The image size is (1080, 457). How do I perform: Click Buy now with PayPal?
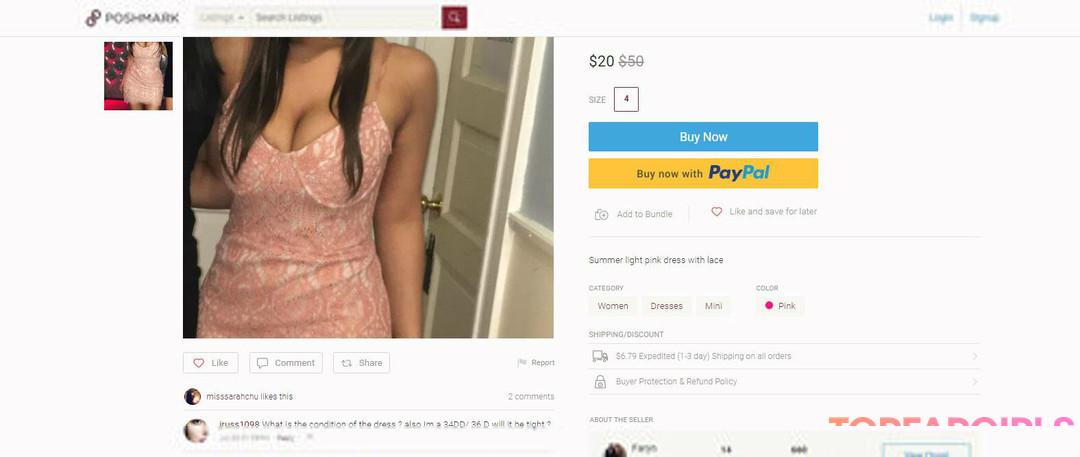click(703, 173)
